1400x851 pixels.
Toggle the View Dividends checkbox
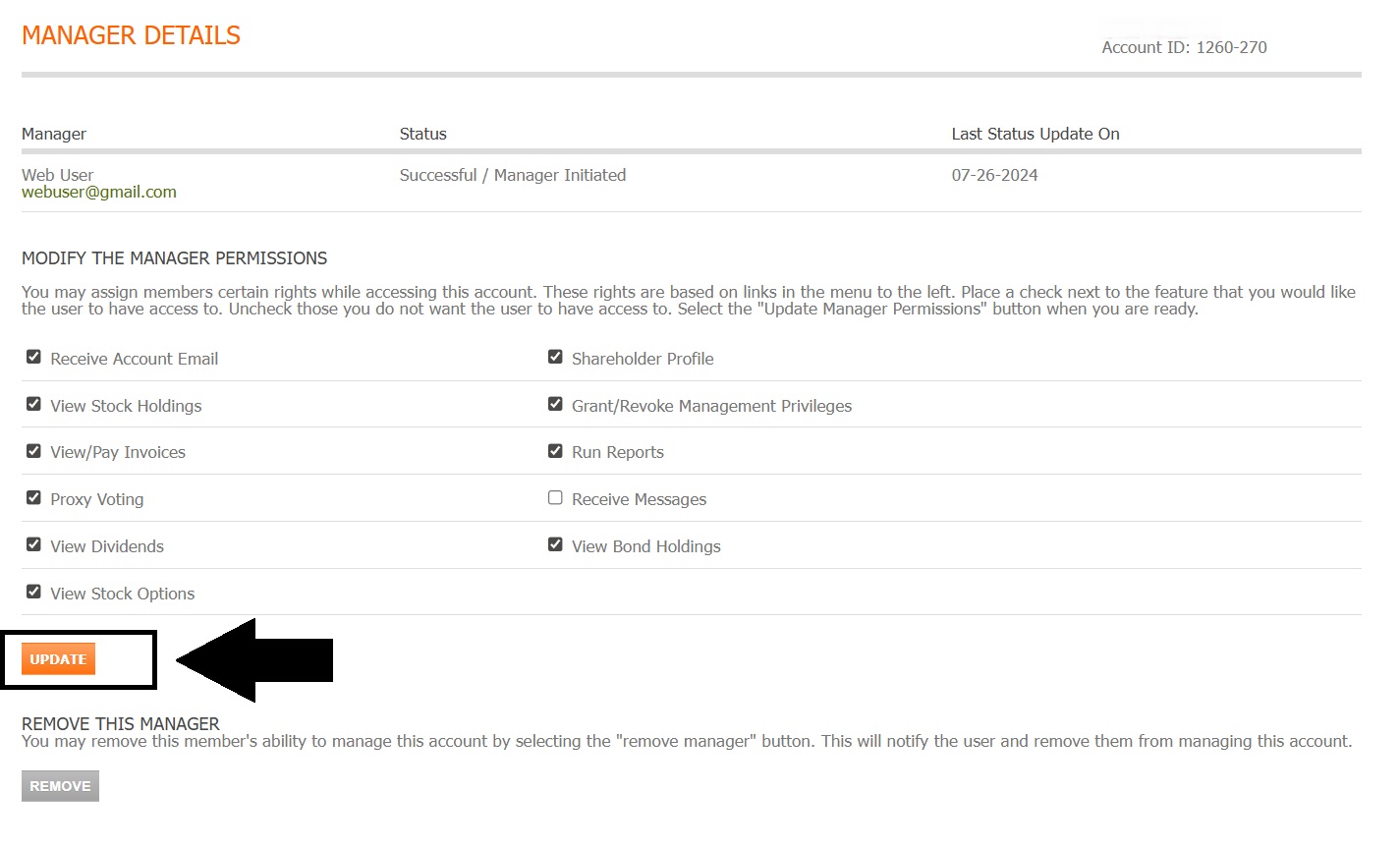tap(33, 544)
